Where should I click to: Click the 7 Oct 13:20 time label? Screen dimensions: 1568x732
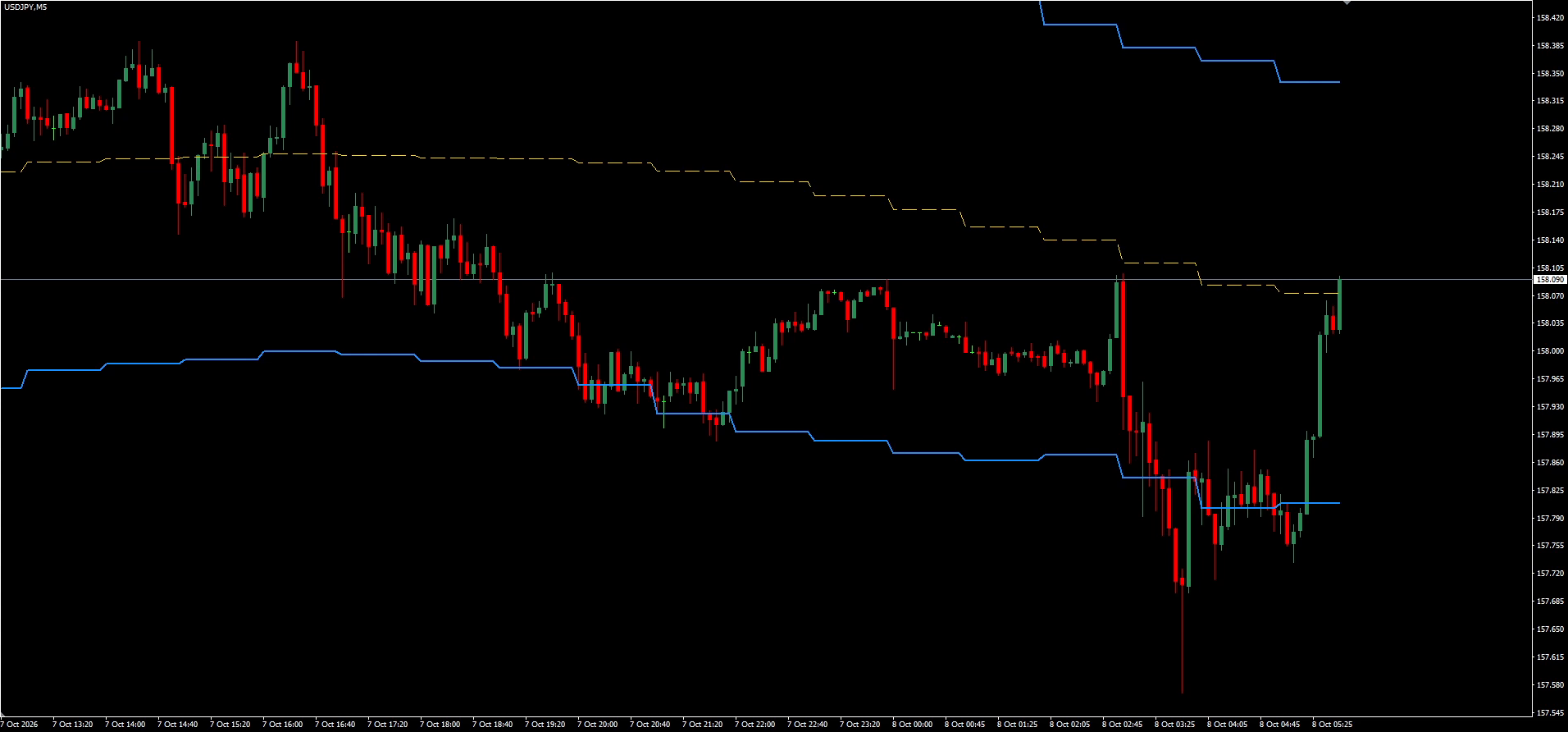click(72, 725)
